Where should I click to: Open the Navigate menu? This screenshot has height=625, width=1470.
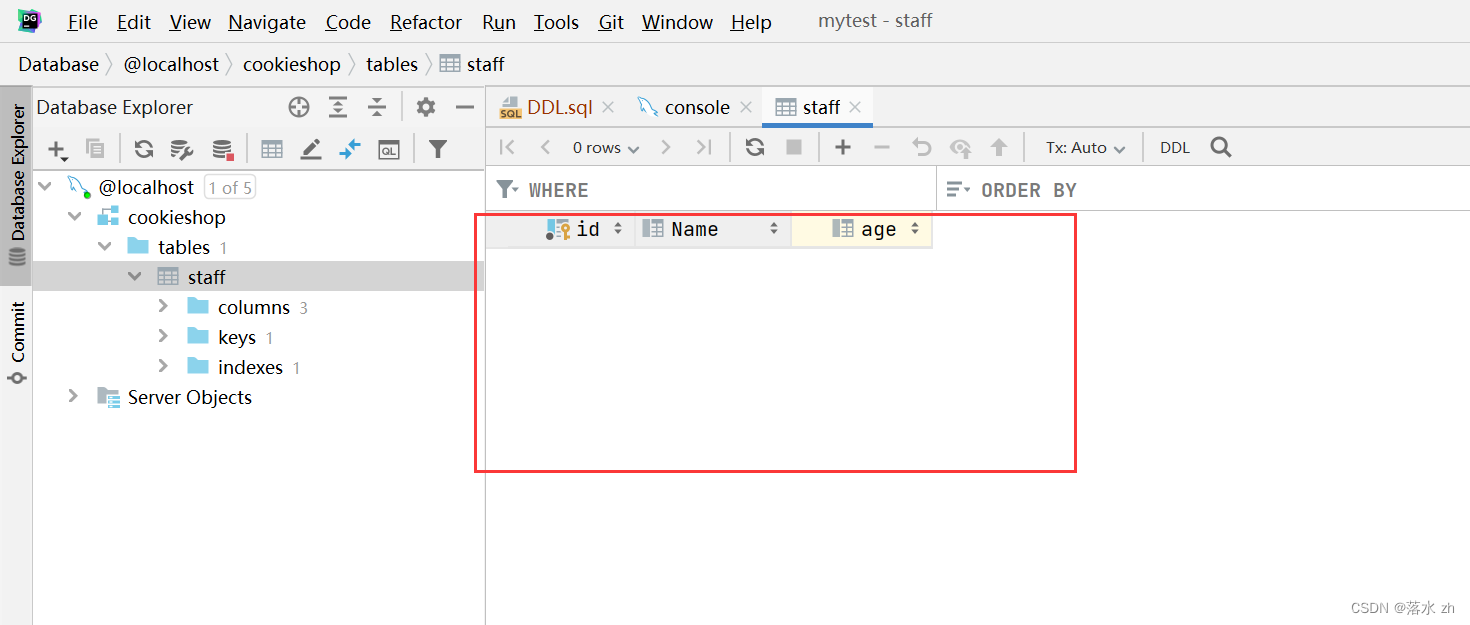pos(267,22)
